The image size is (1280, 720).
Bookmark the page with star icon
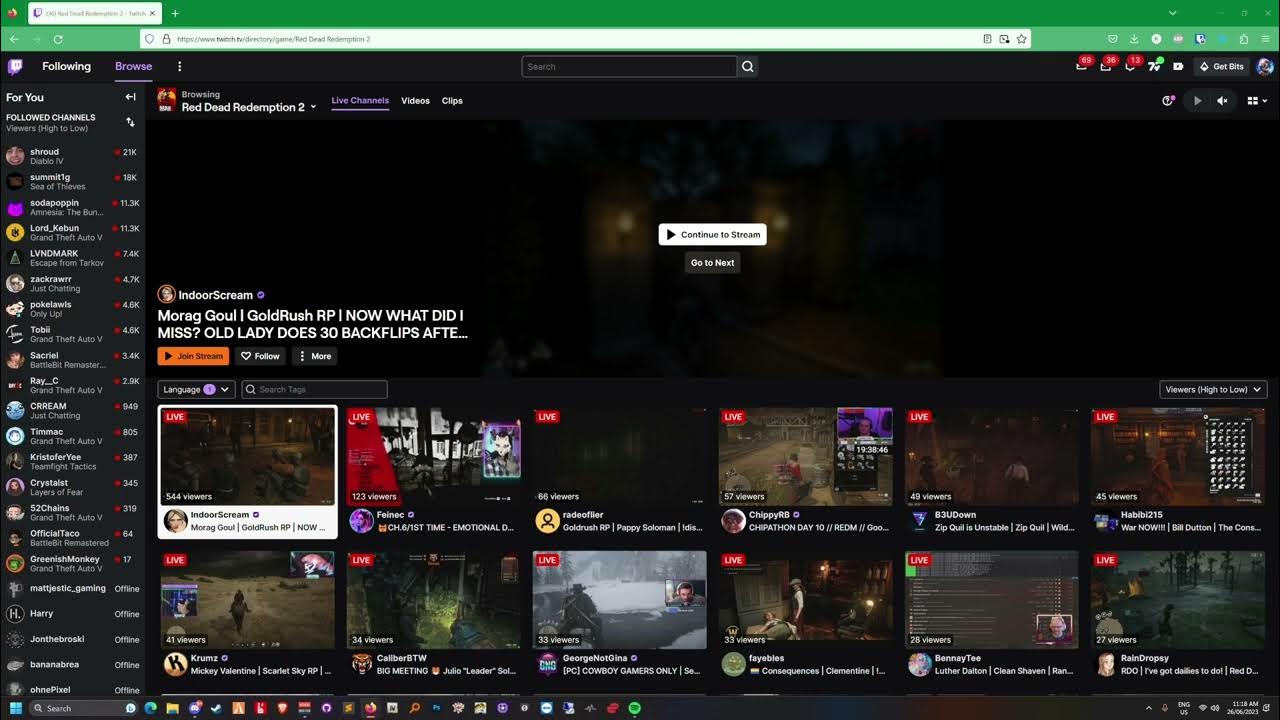click(1021, 39)
